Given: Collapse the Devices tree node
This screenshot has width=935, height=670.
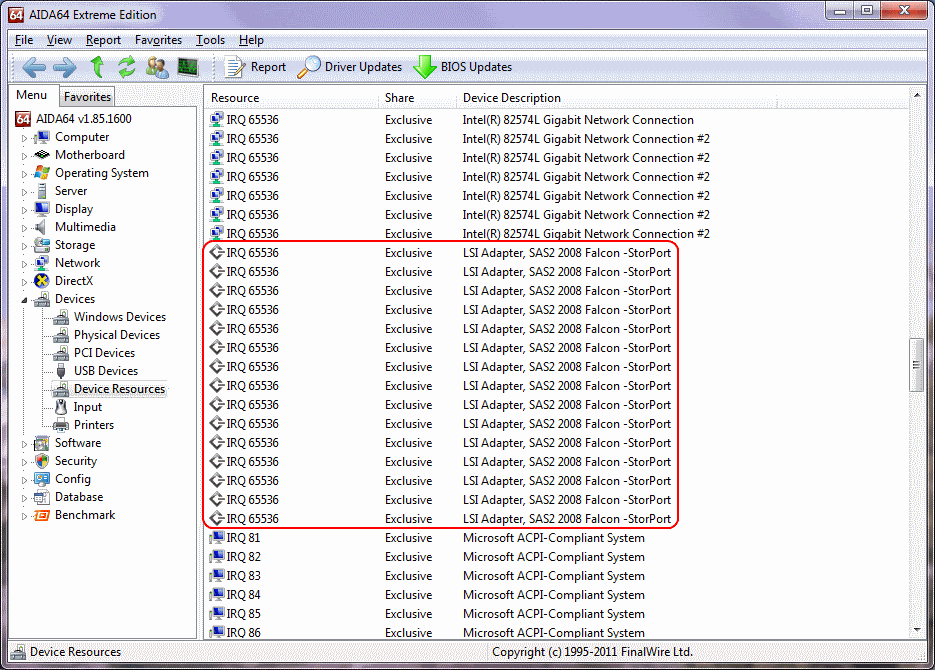Looking at the screenshot, I should [24, 300].
